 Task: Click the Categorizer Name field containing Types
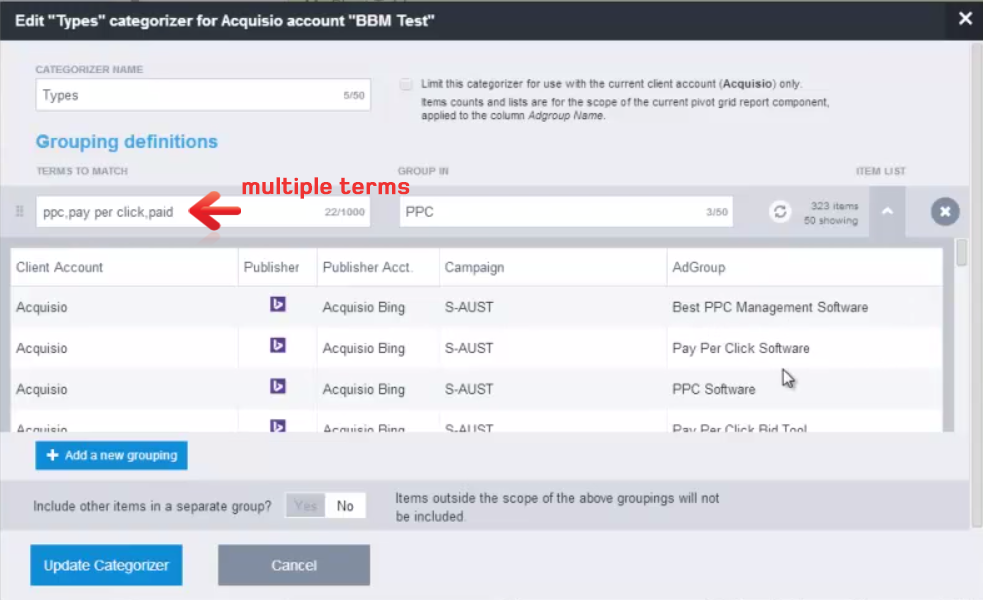point(203,95)
